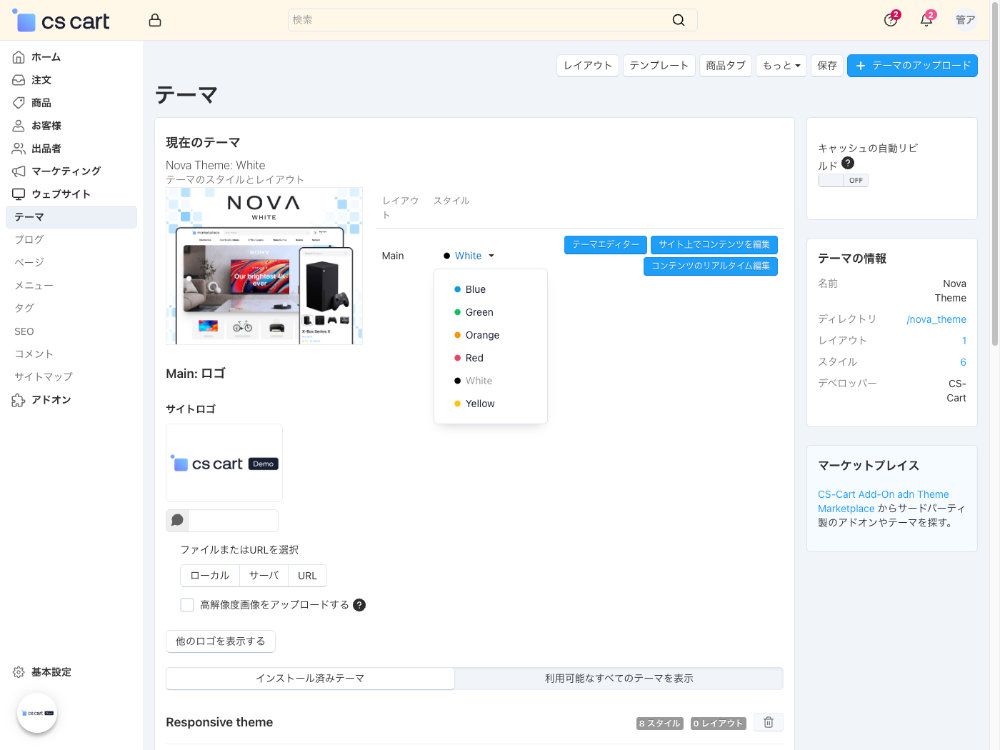Select the Blue style option
The image size is (1000, 750).
475,289
